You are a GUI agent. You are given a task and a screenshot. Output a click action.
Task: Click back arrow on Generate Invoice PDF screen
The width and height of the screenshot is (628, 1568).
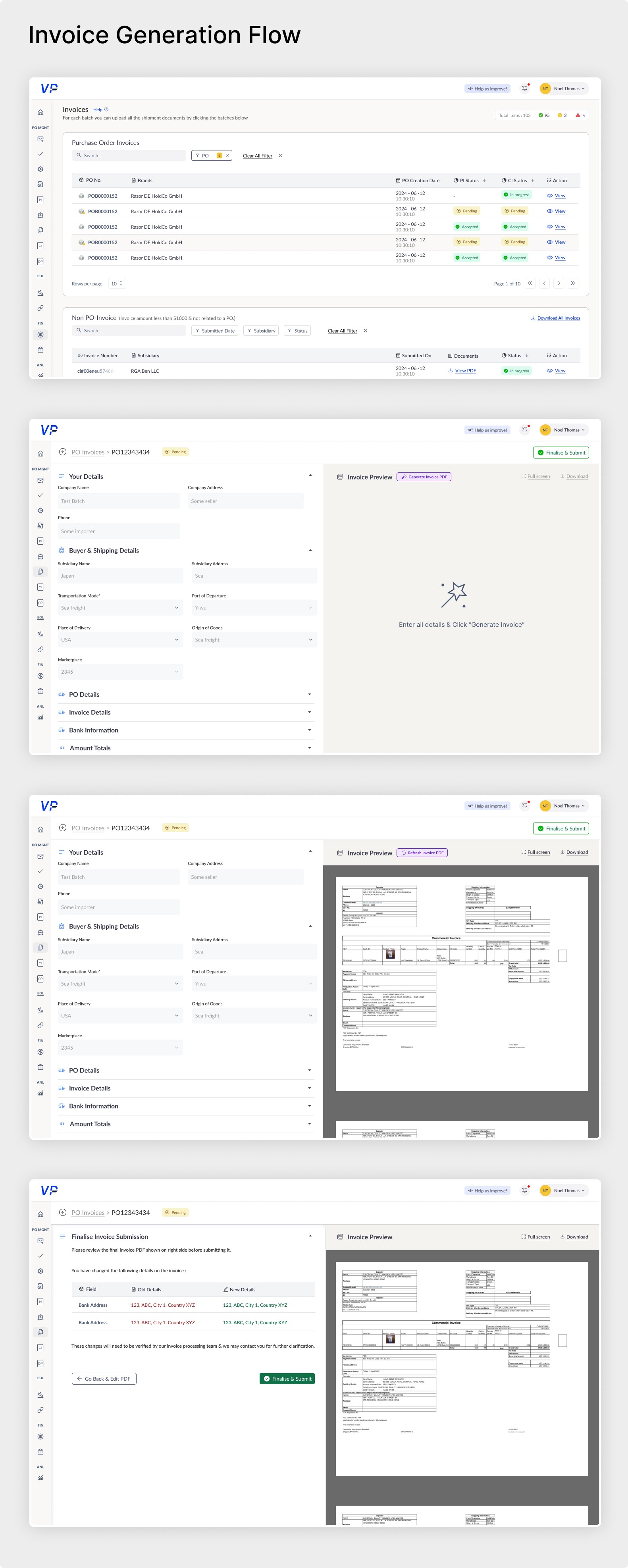click(x=63, y=452)
